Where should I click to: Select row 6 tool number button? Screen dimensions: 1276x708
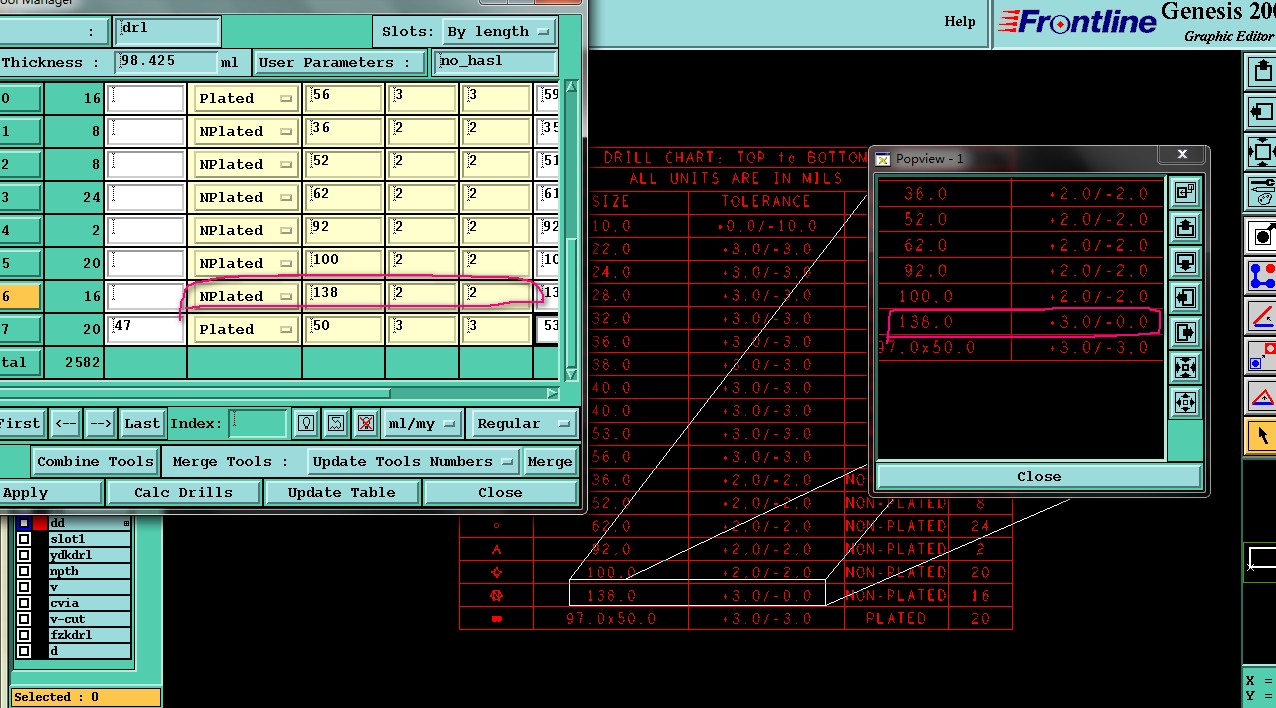pyautogui.click(x=19, y=296)
